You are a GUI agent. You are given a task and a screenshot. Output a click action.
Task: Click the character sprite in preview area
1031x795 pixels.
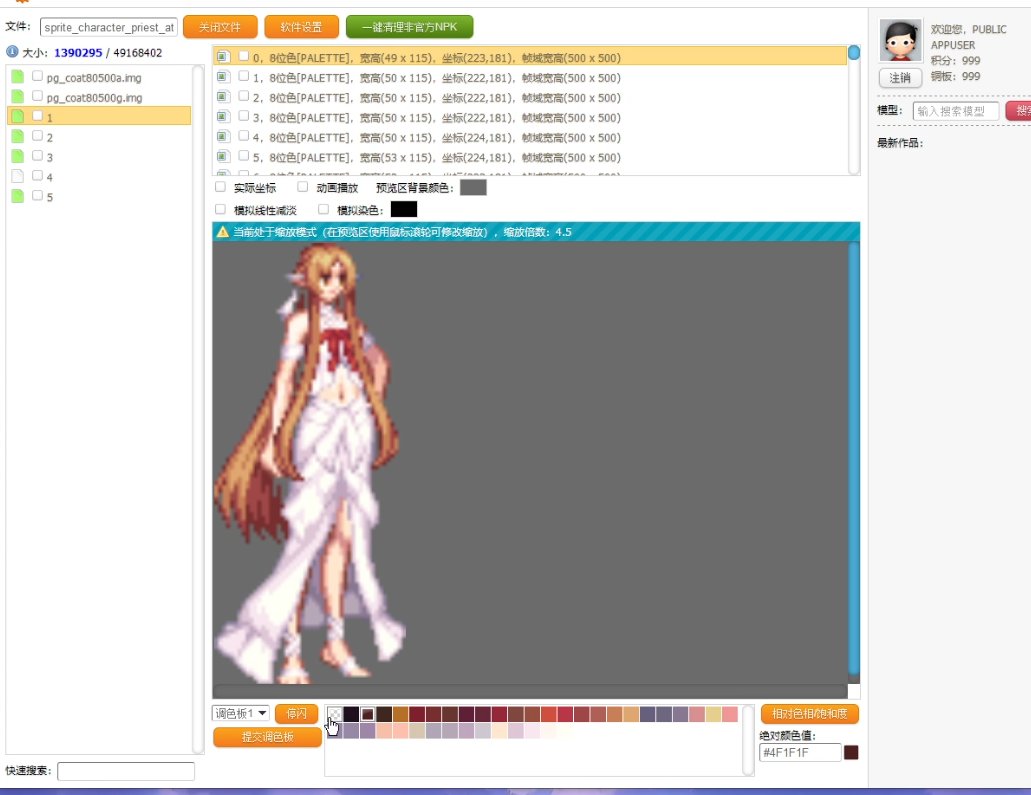click(x=309, y=464)
